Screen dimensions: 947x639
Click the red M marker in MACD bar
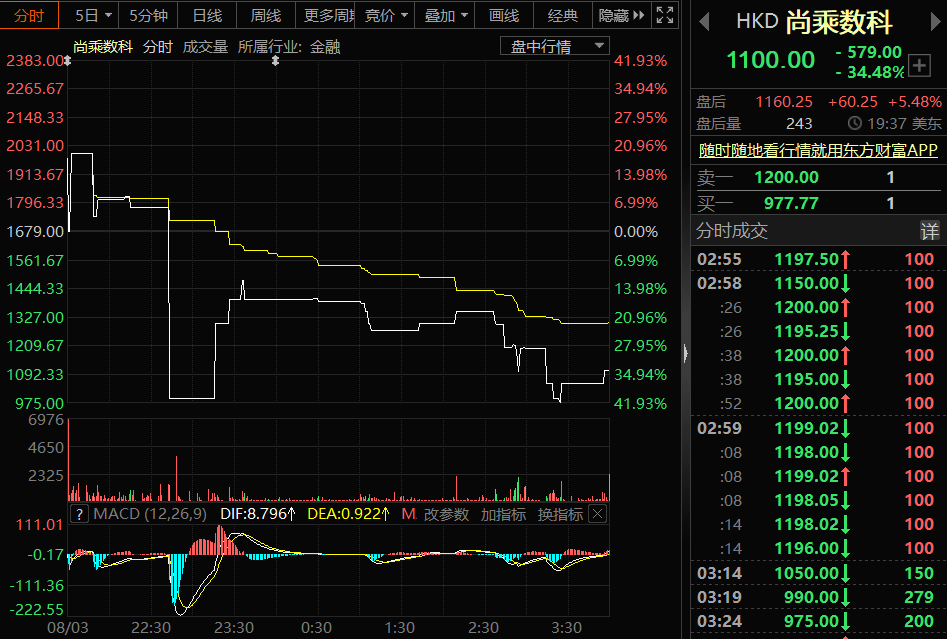tap(408, 514)
